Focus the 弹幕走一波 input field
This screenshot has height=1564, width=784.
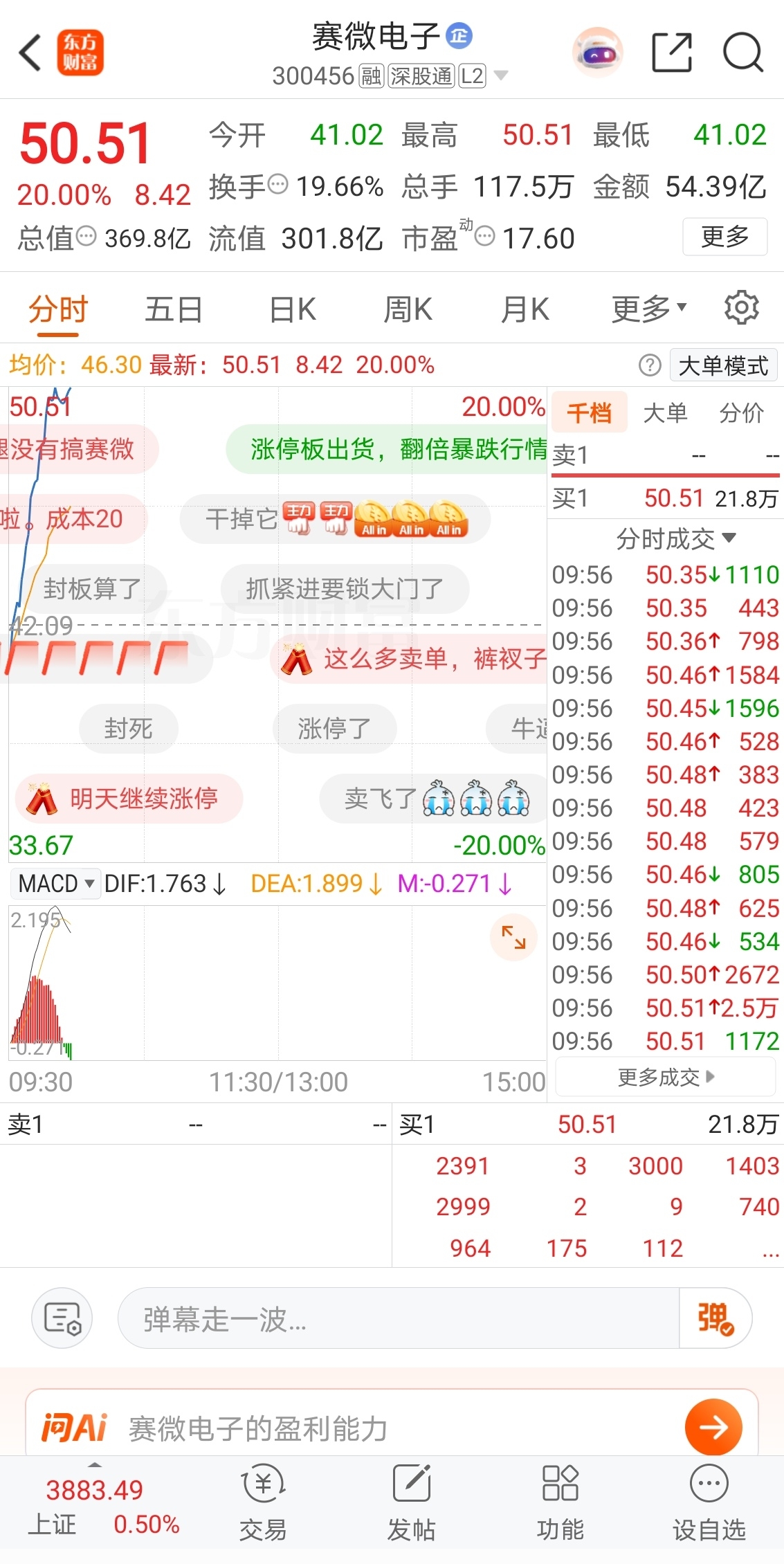pos(399,1318)
